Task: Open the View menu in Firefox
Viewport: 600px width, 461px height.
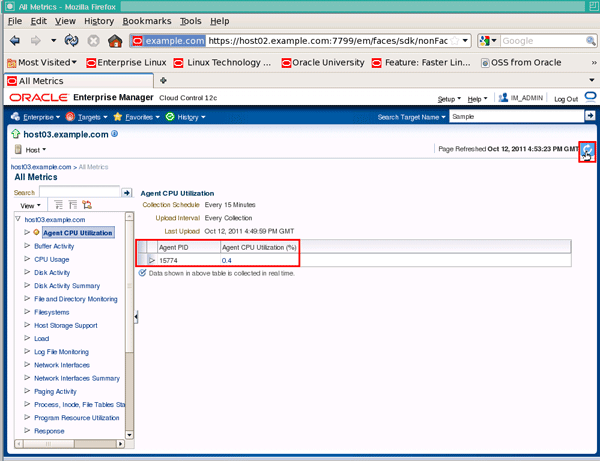Action: (x=65, y=21)
